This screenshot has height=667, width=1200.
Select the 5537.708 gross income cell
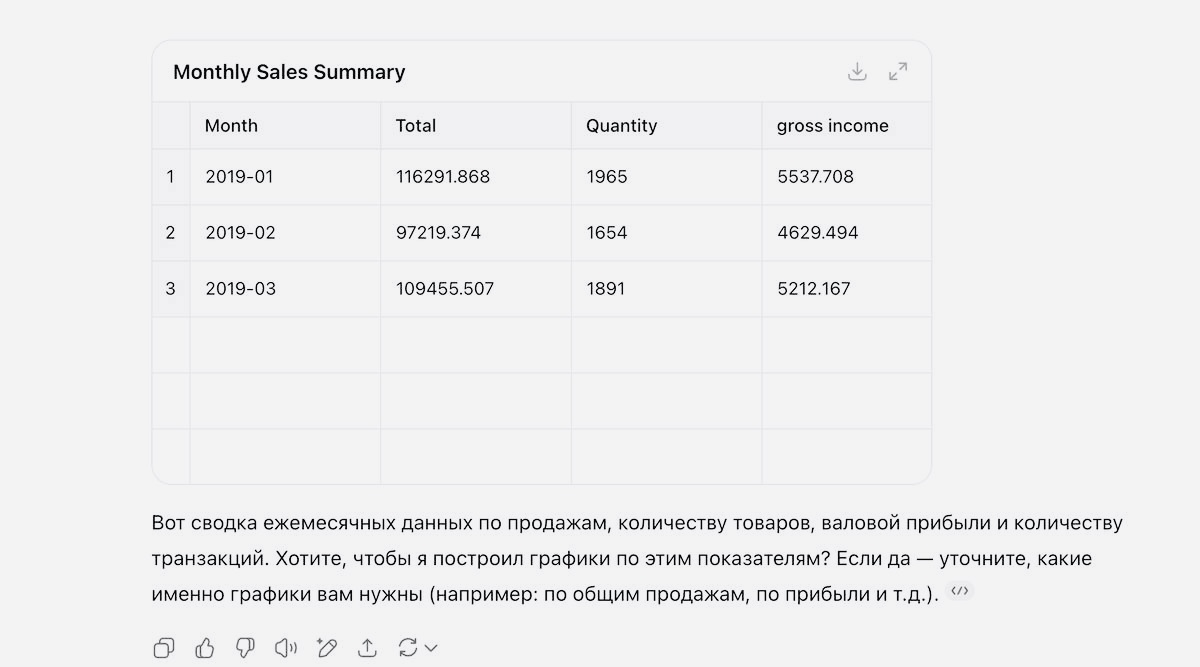coord(815,177)
